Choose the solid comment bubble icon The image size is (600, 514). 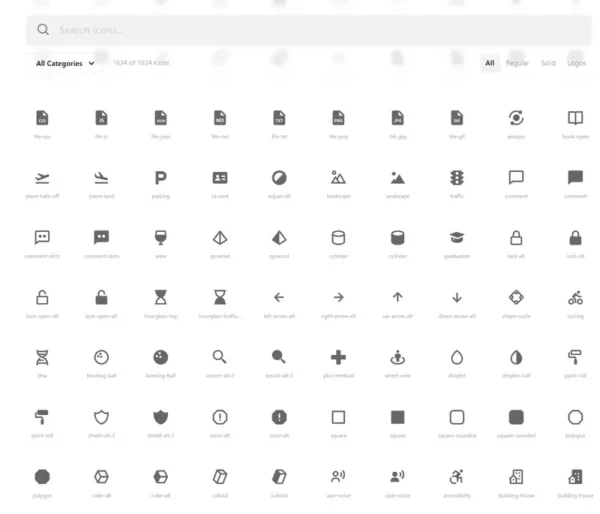coord(576,178)
